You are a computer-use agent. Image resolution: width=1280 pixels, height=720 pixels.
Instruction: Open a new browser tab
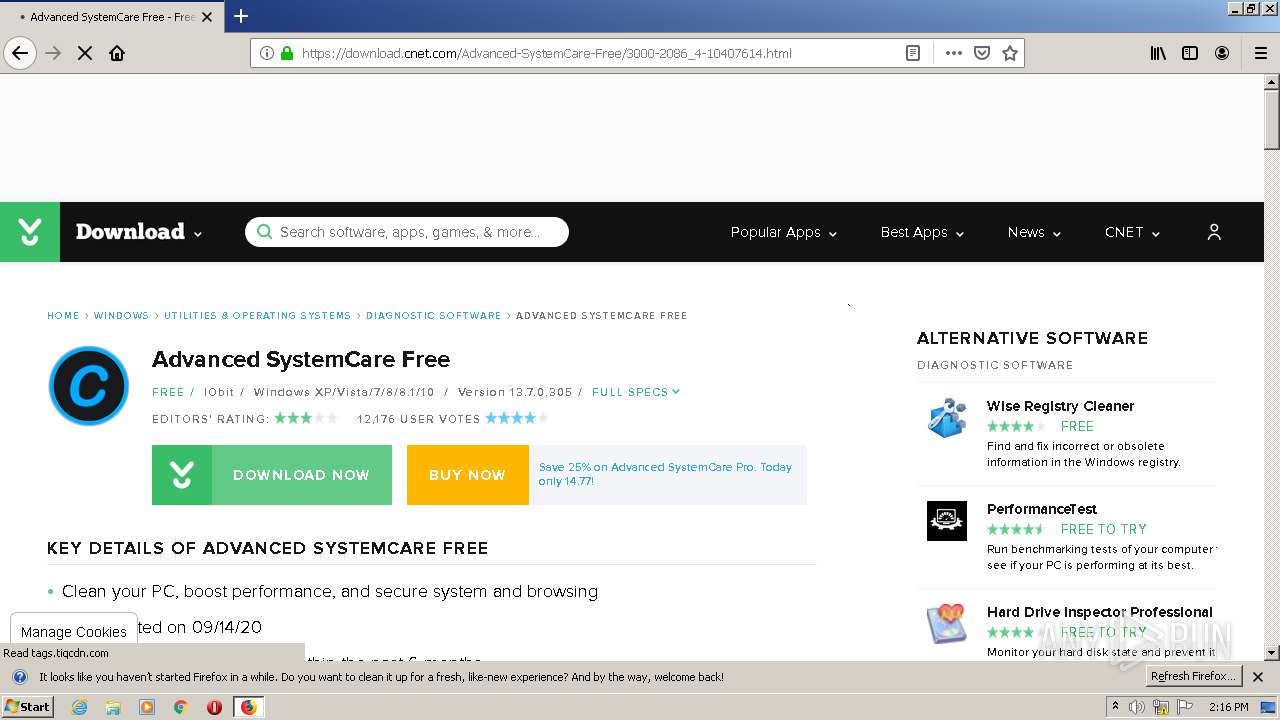tap(241, 16)
